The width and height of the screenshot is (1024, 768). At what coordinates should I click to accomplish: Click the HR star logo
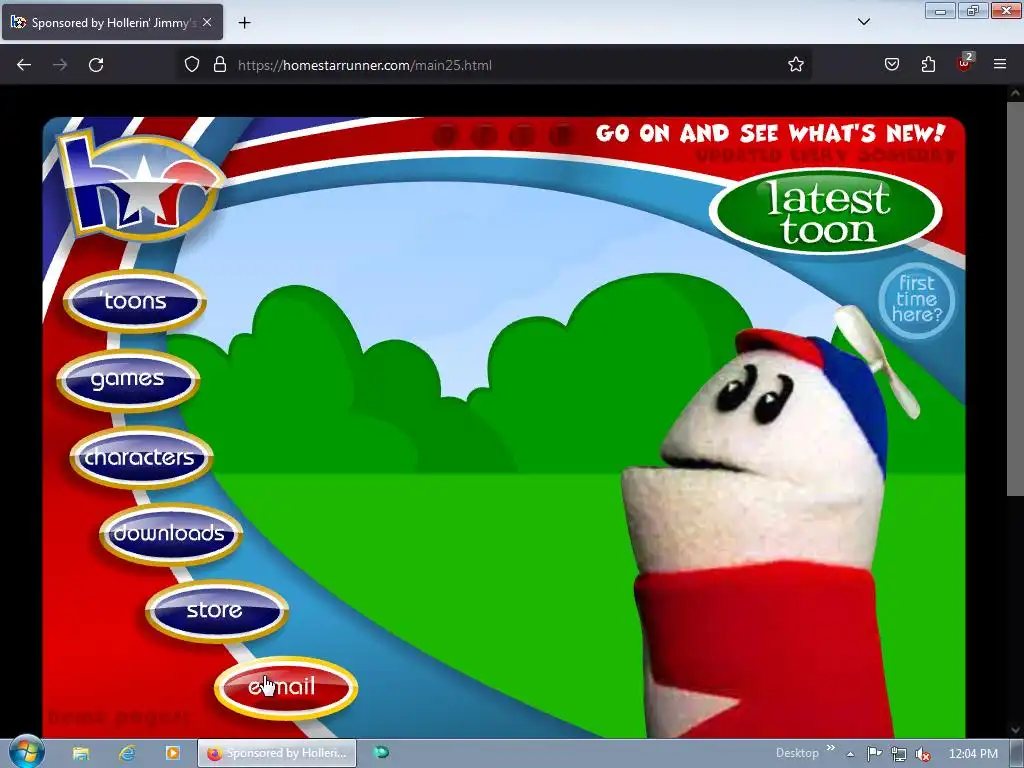(x=140, y=185)
